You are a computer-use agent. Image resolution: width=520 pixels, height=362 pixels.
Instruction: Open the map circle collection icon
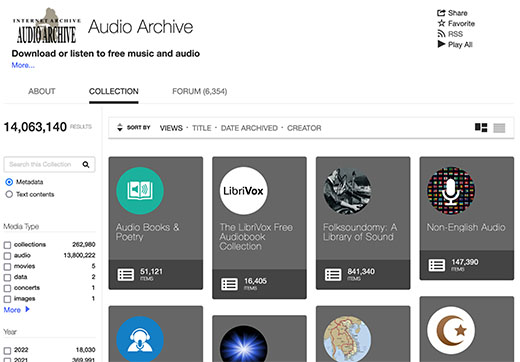[x=347, y=339]
